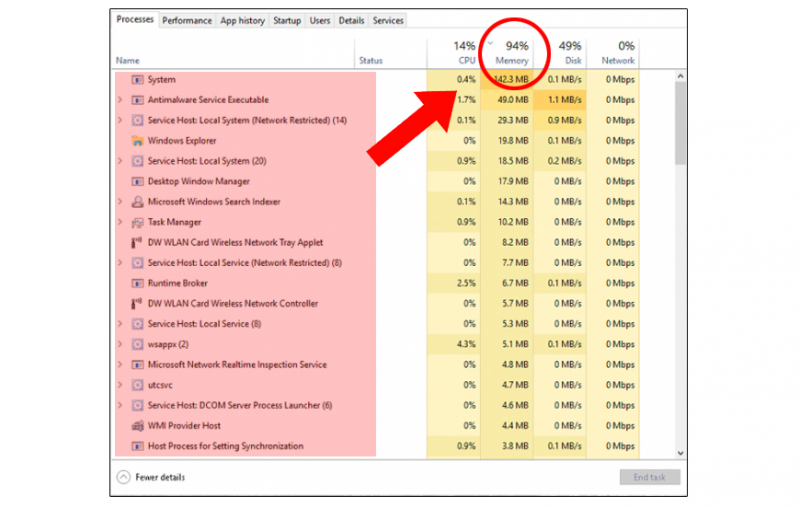The width and height of the screenshot is (800, 508).
Task: Click the utcsvc gear icon
Action: 137,385
